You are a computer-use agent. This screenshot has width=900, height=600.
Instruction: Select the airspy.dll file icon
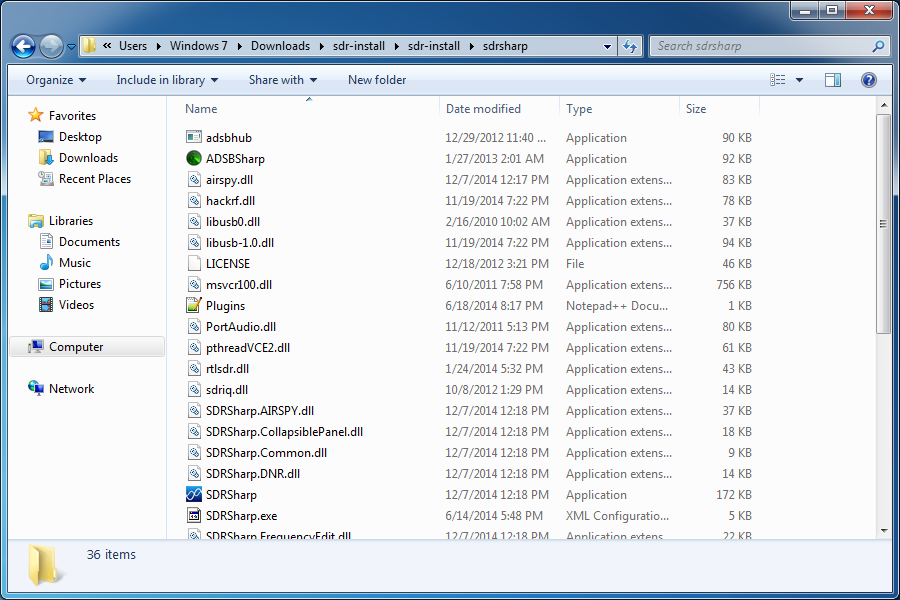[194, 179]
